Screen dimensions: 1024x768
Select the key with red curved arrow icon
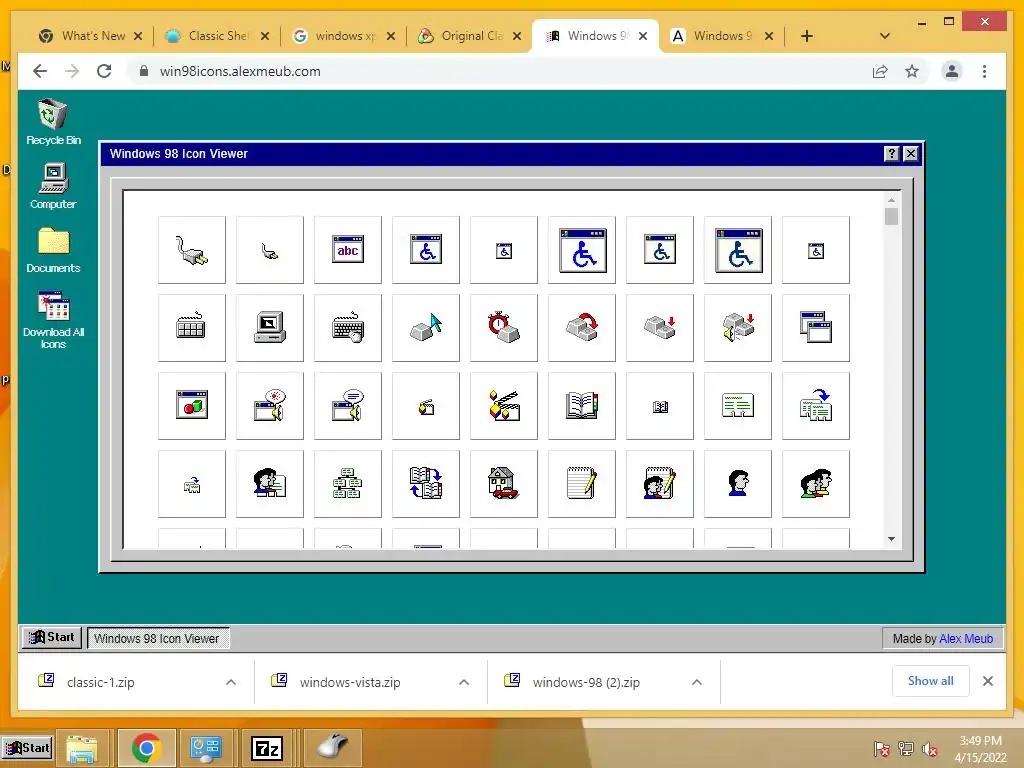tap(582, 328)
